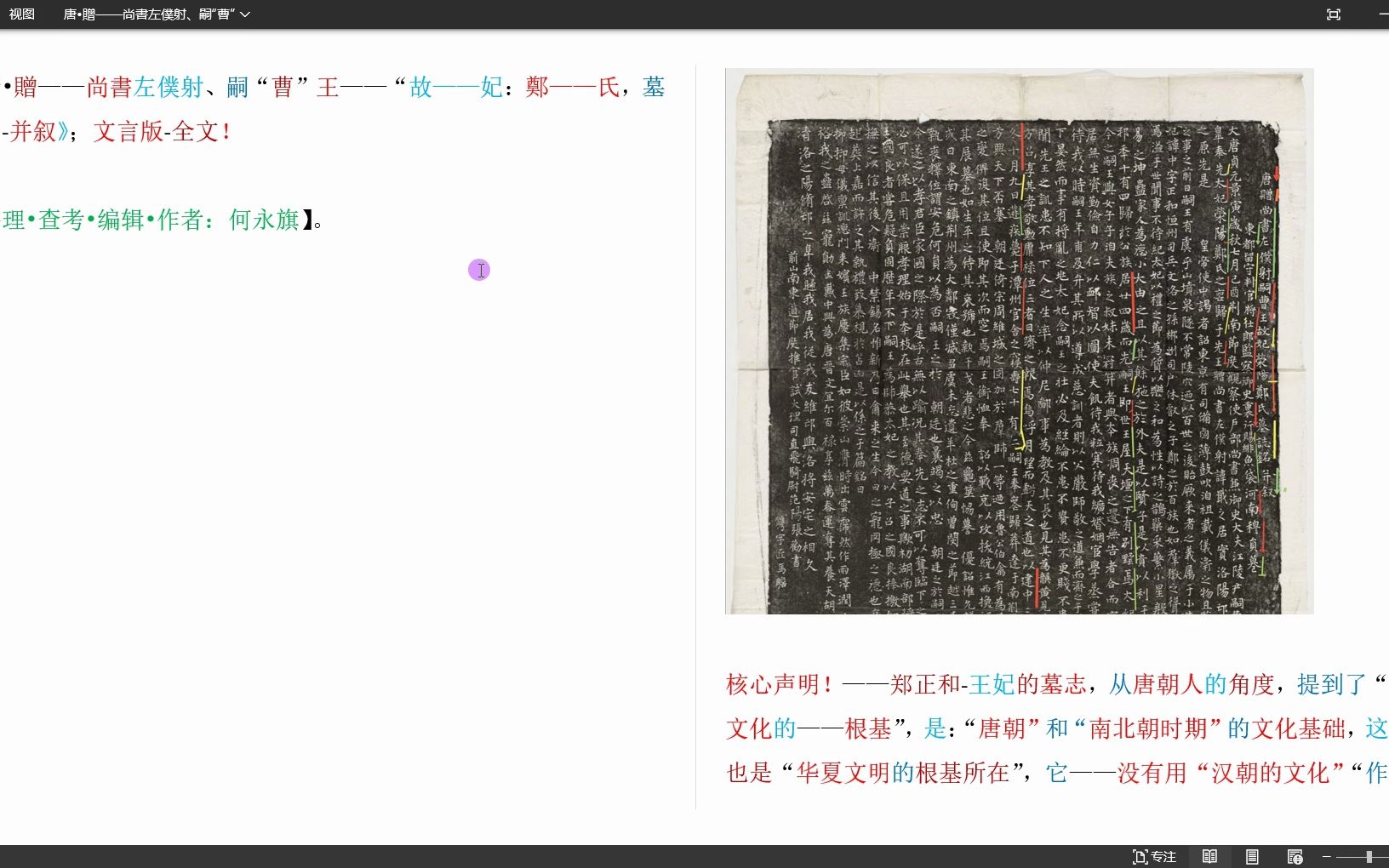The height and width of the screenshot is (868, 1389).
Task: Click the zoom slider handle
Action: click(x=1369, y=857)
